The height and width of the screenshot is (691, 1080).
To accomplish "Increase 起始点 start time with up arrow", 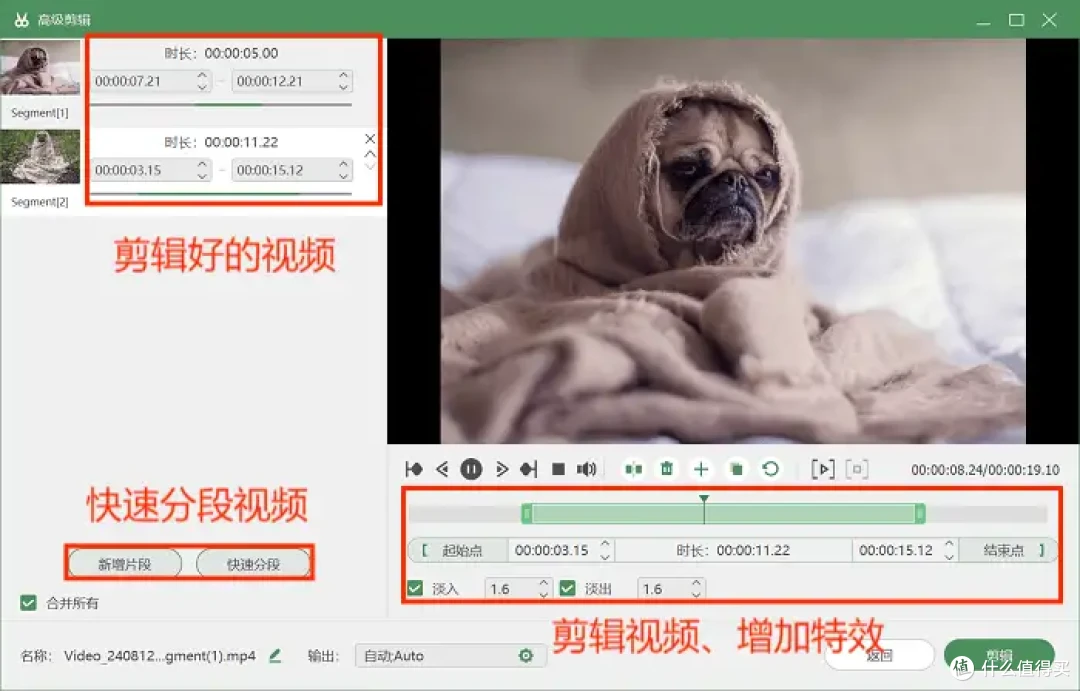I will point(605,544).
